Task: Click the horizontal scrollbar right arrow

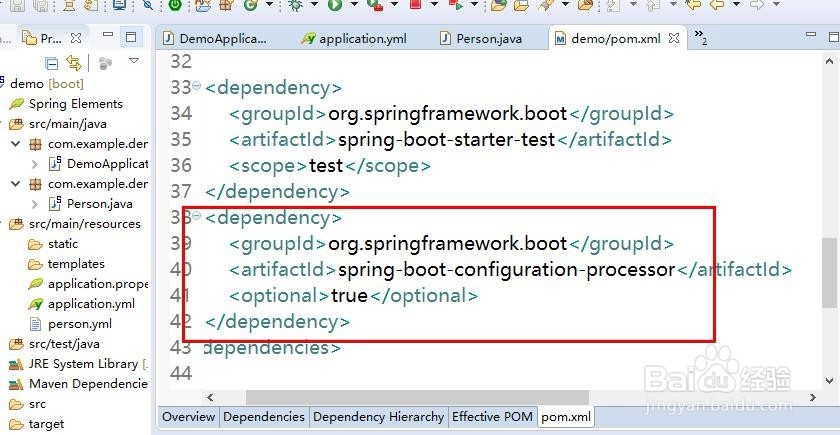Action: (813, 398)
